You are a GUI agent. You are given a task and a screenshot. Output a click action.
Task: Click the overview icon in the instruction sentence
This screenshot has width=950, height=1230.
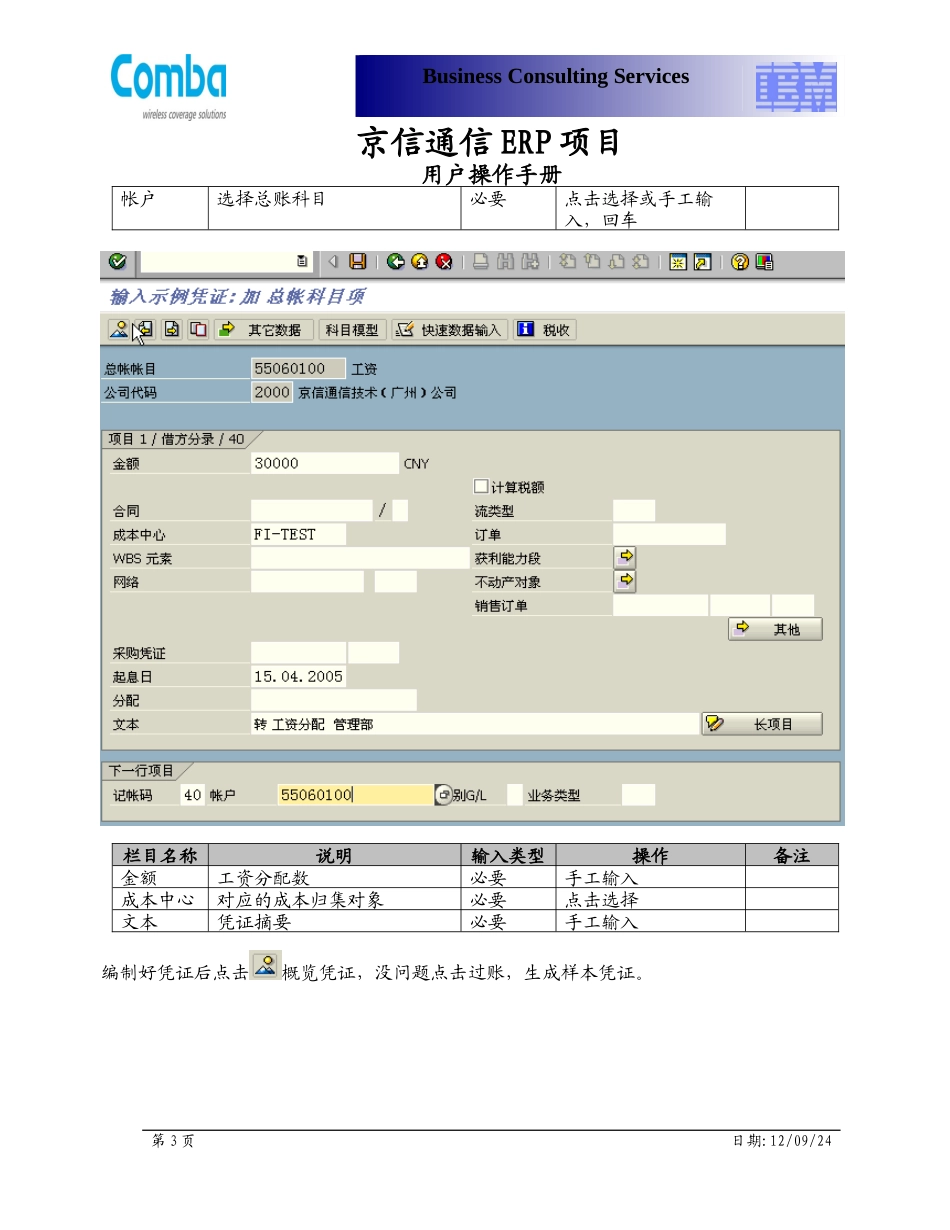click(x=265, y=965)
